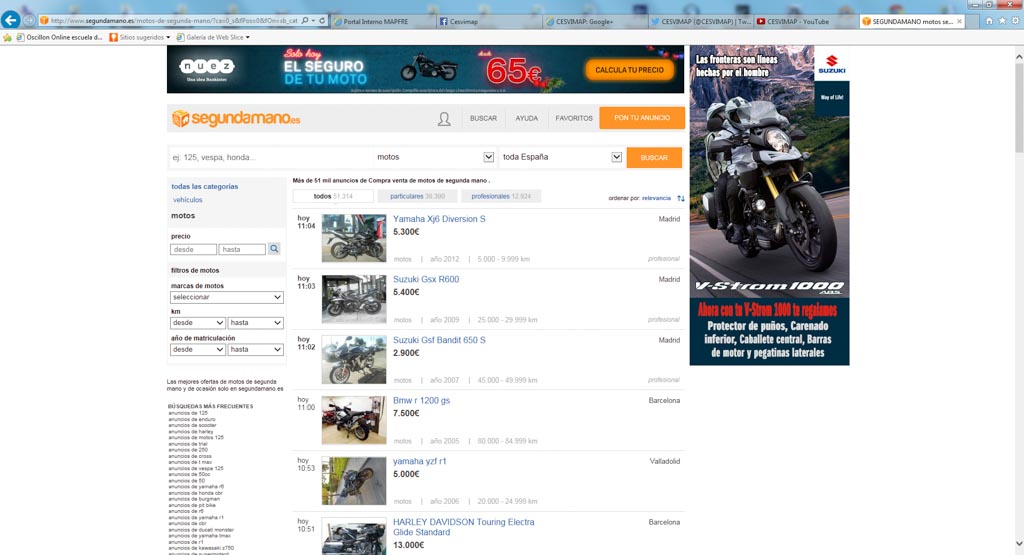Click the browser forward arrow
Viewport: 1024px width, 555px height.
click(x=29, y=21)
